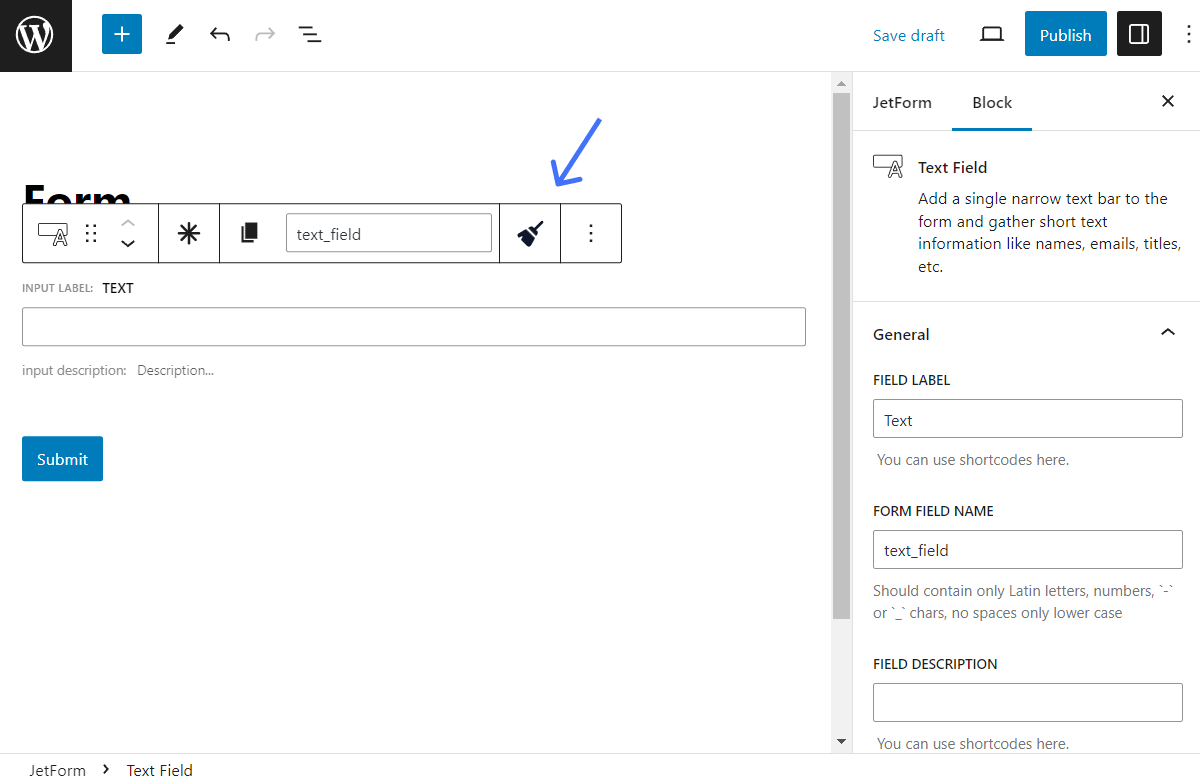Open the Document Overview list view
The width and height of the screenshot is (1200, 780).
pyautogui.click(x=310, y=33)
